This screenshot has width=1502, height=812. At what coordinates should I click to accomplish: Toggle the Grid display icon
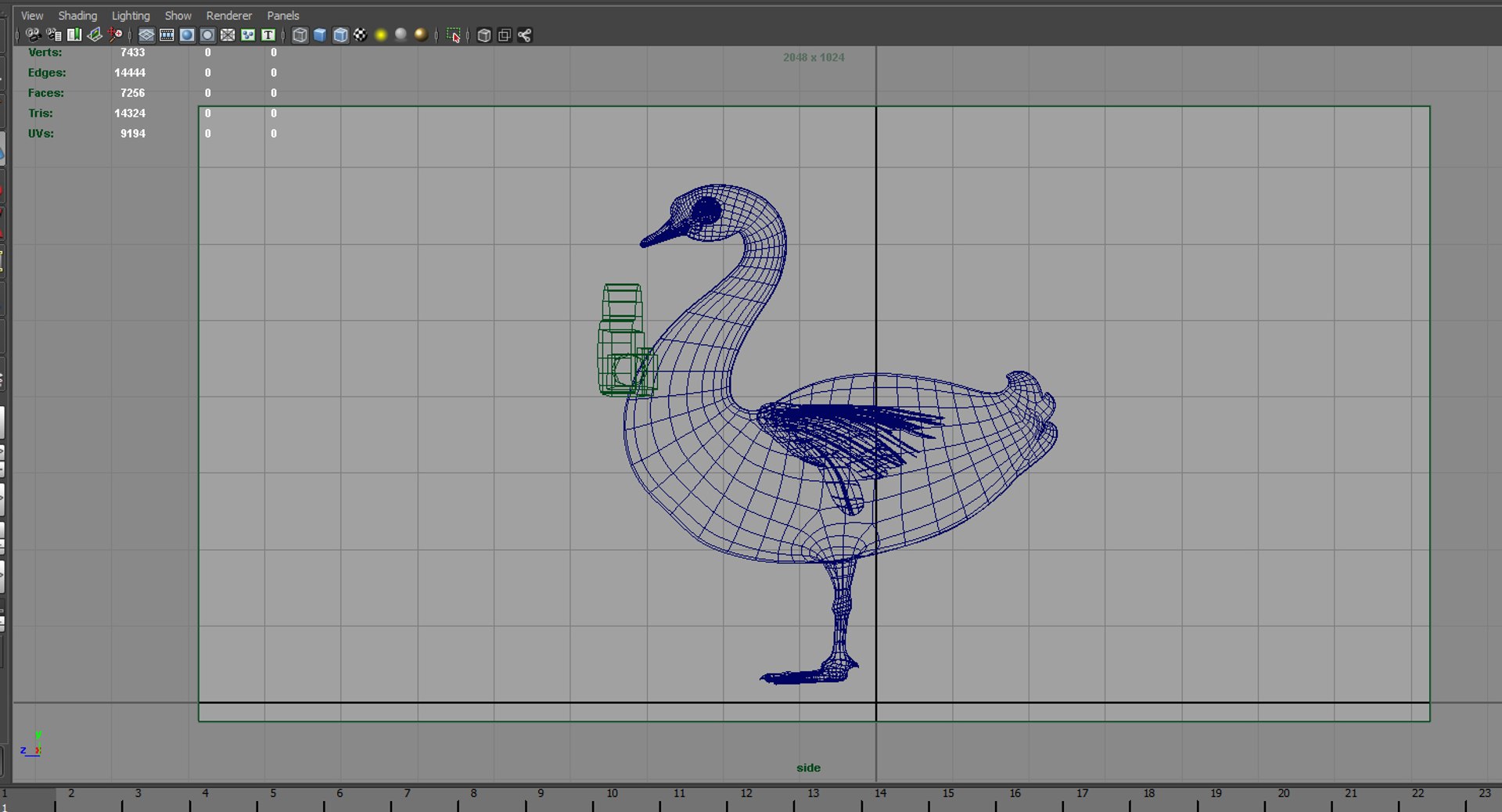pos(146,34)
